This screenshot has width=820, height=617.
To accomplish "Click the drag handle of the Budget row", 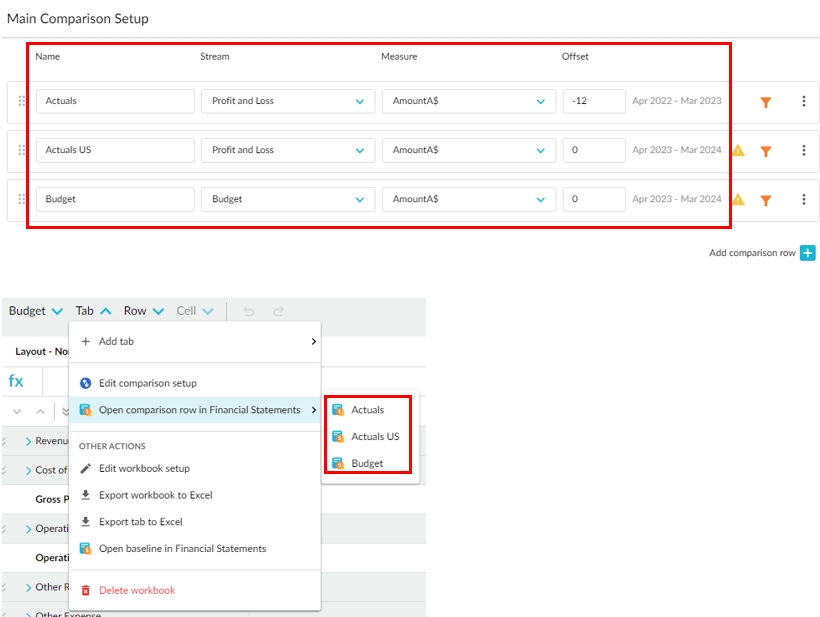I will [22, 199].
